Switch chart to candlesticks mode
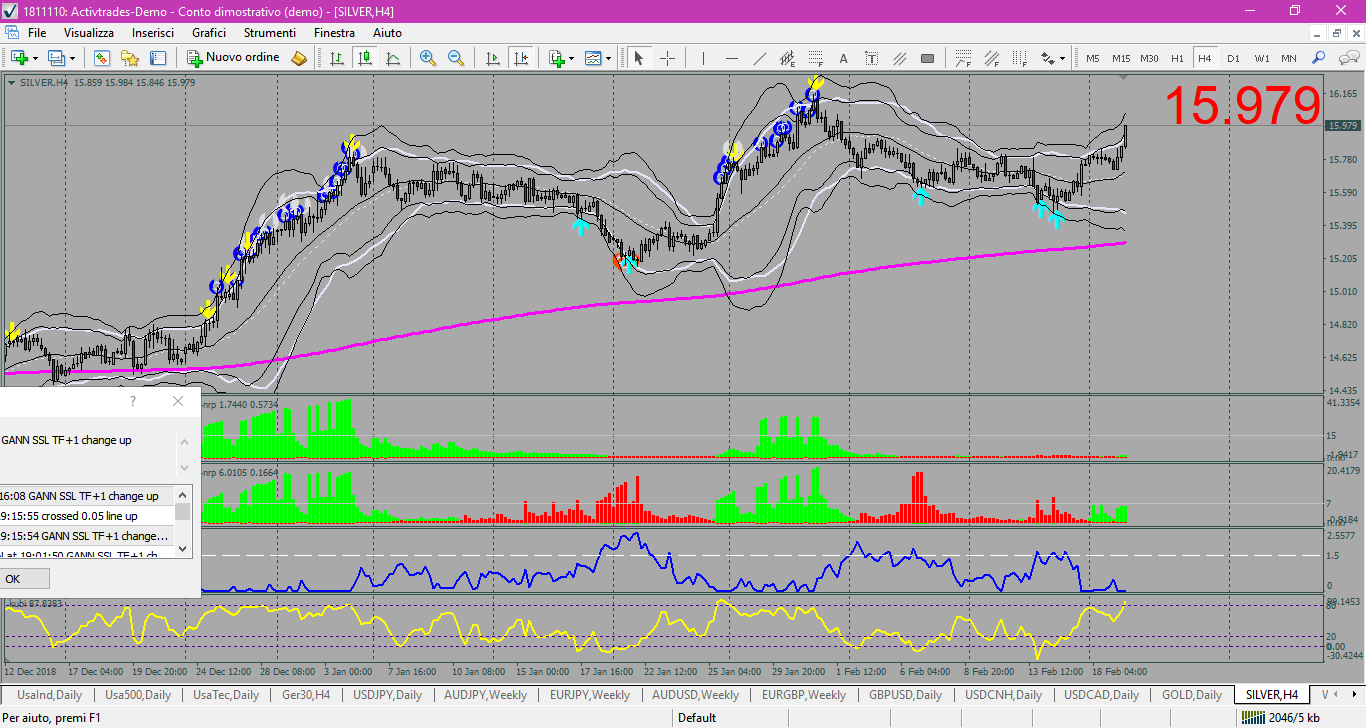Viewport: 1366px width, 728px height. pyautogui.click(x=365, y=58)
